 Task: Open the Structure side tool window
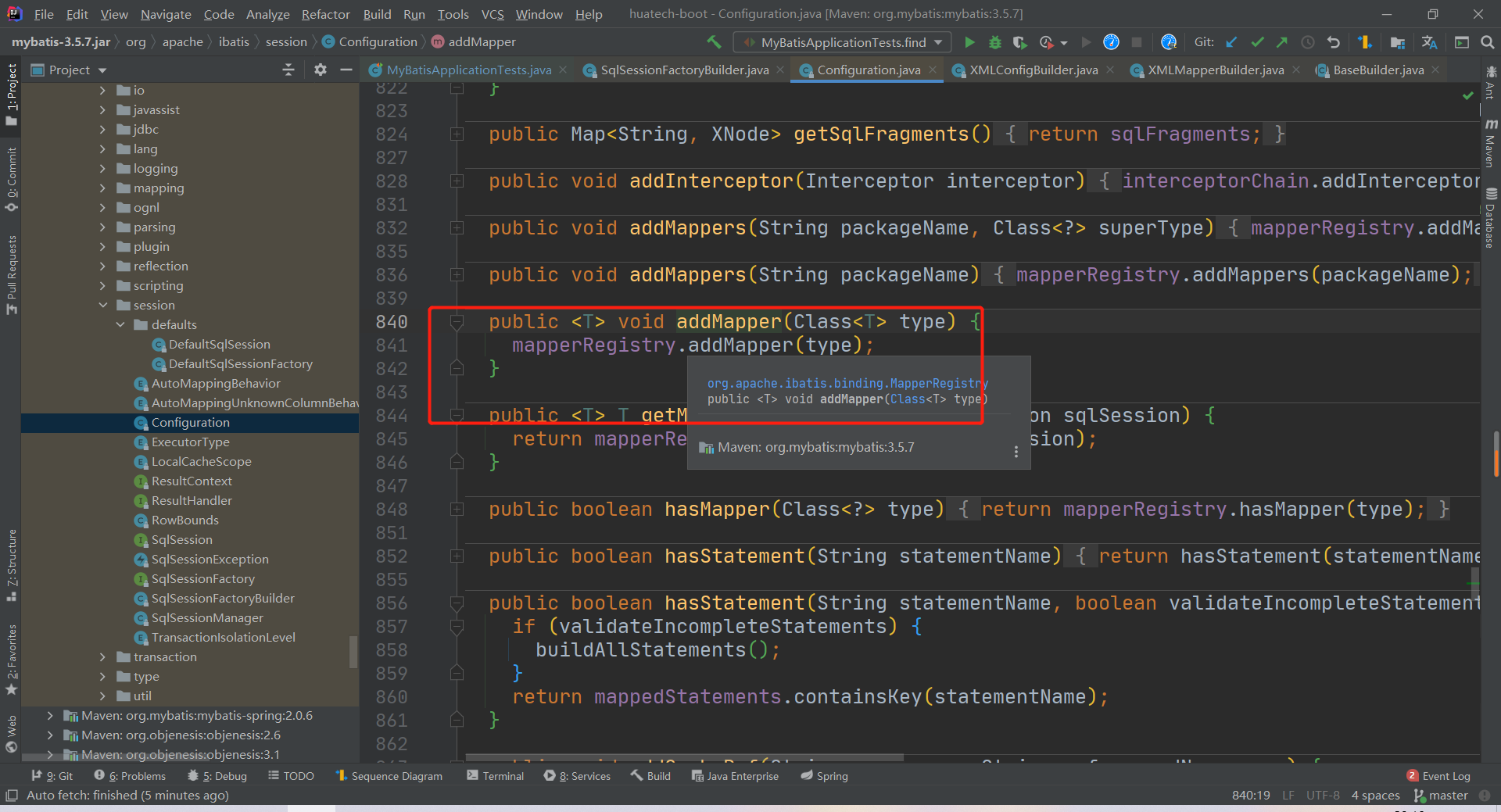[x=11, y=564]
